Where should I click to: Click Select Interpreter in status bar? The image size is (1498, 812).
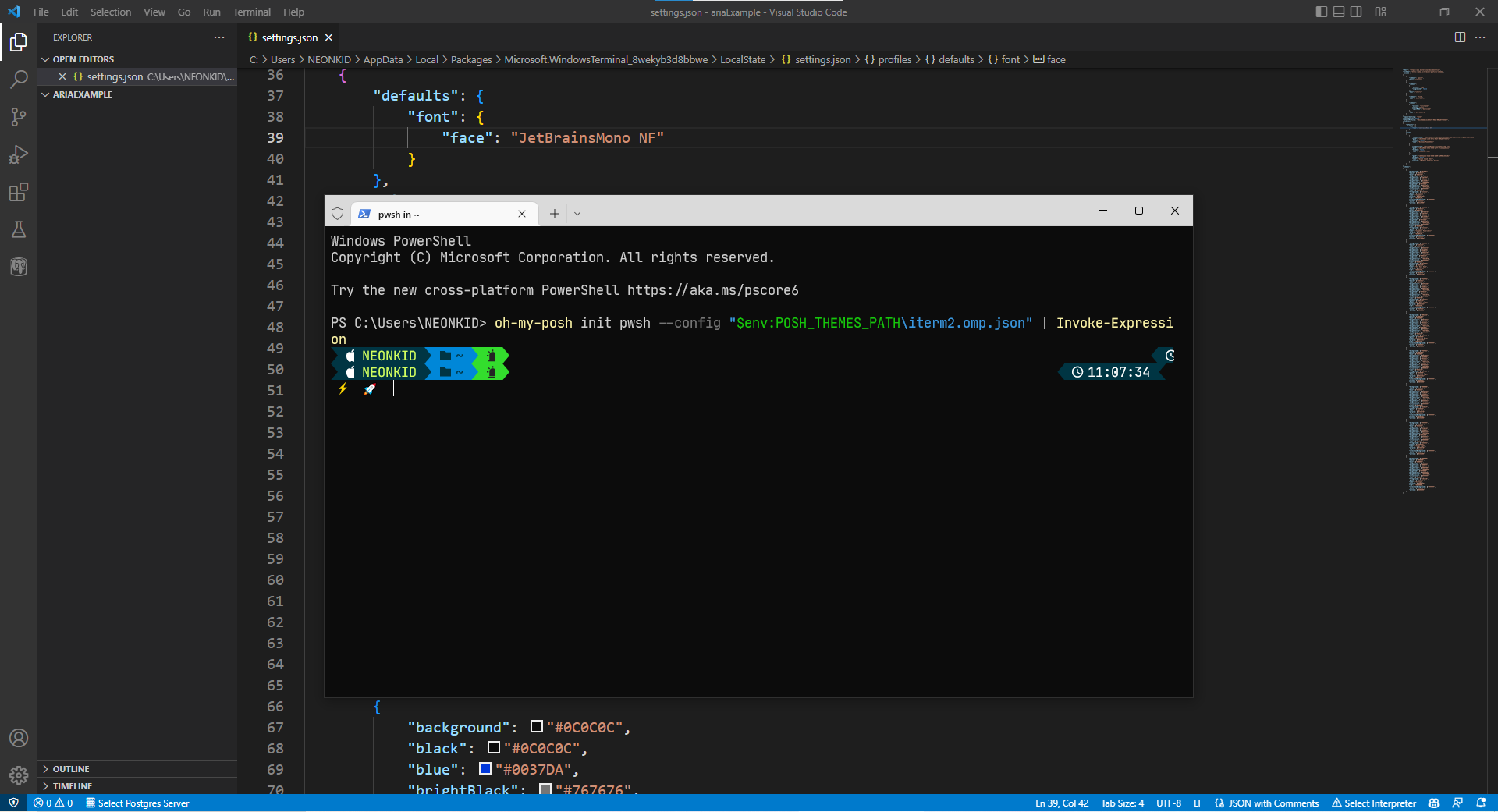pyautogui.click(x=1374, y=803)
